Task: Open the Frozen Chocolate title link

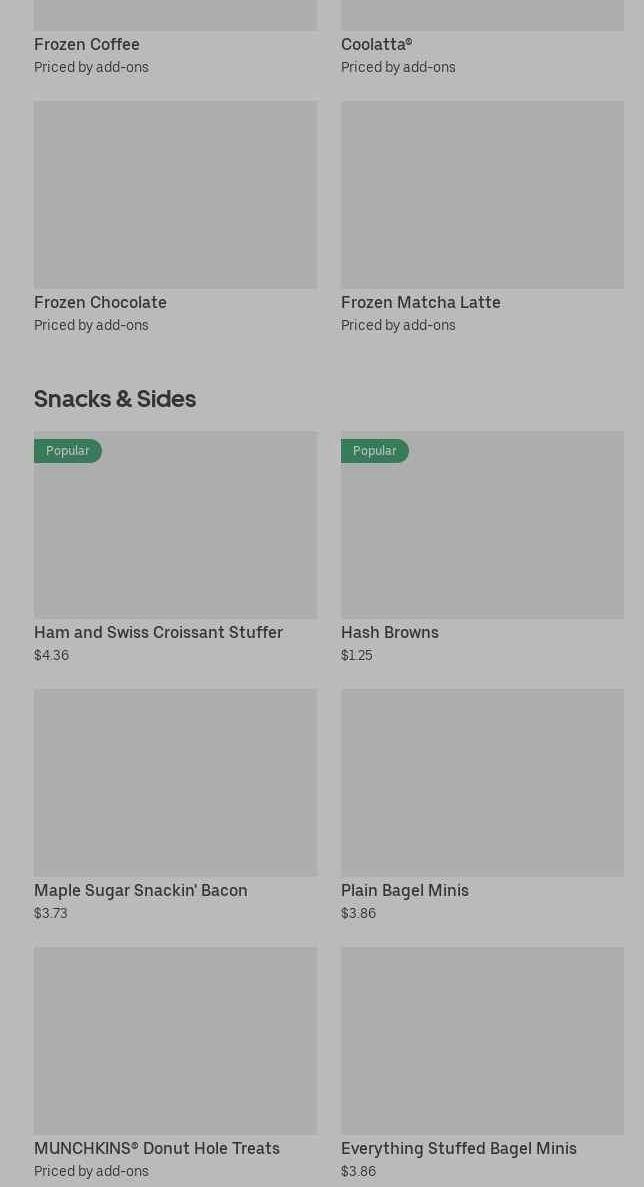Action: point(100,302)
